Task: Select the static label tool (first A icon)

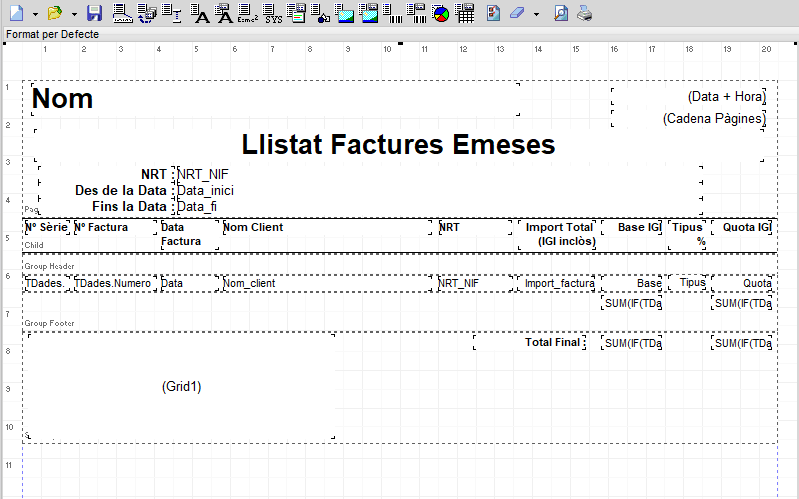Action: pyautogui.click(x=199, y=13)
